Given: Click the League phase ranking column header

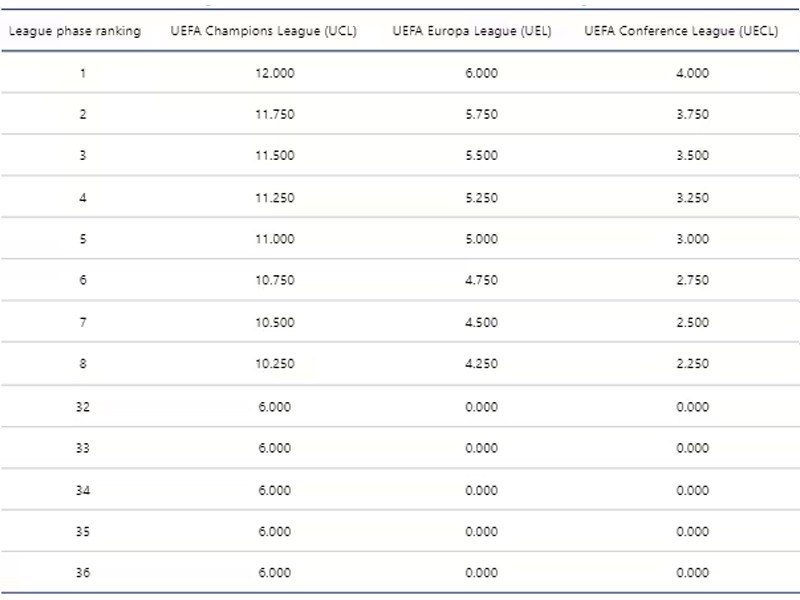Looking at the screenshot, I should tap(75, 31).
